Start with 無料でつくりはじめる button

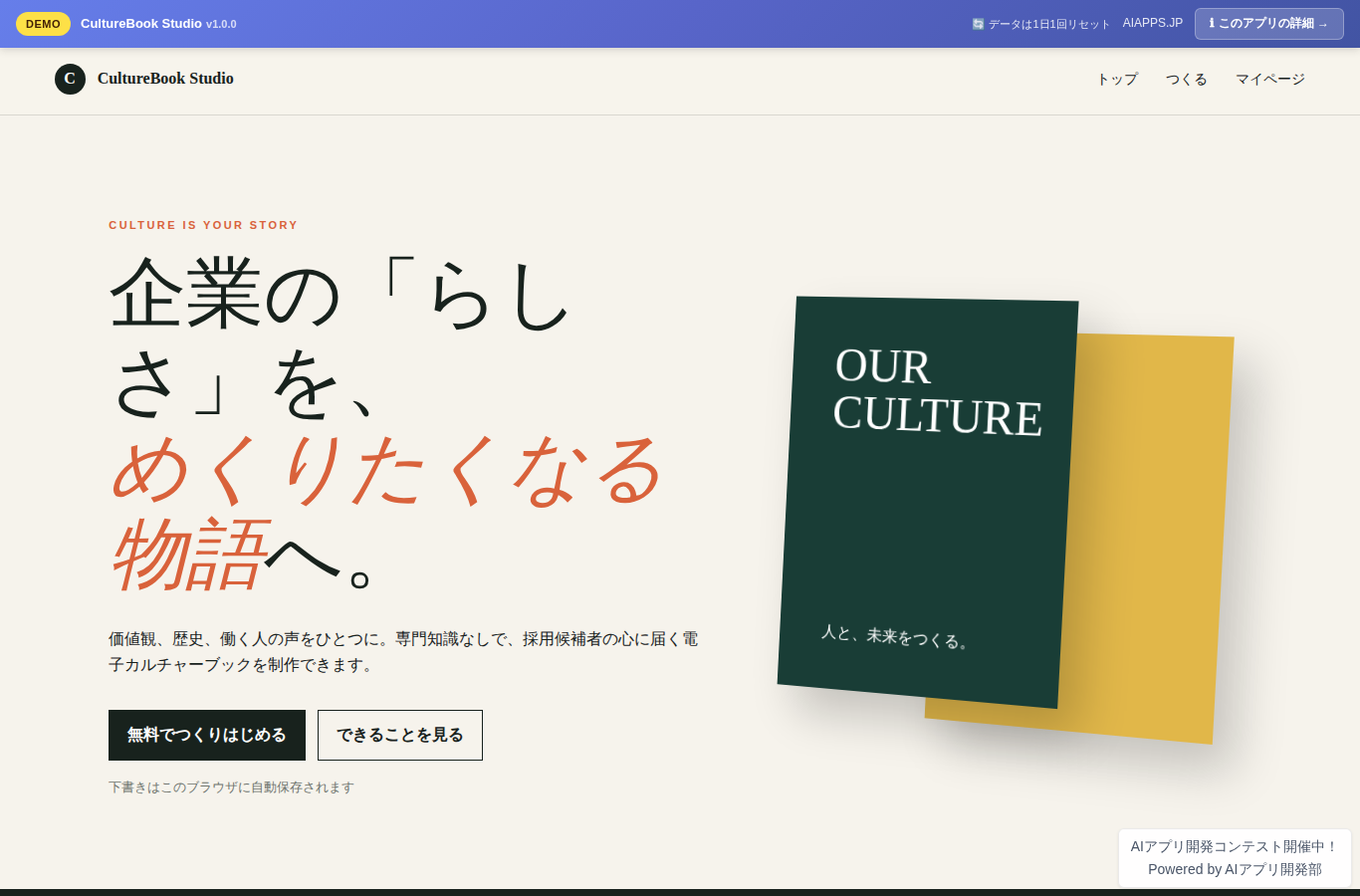click(207, 735)
